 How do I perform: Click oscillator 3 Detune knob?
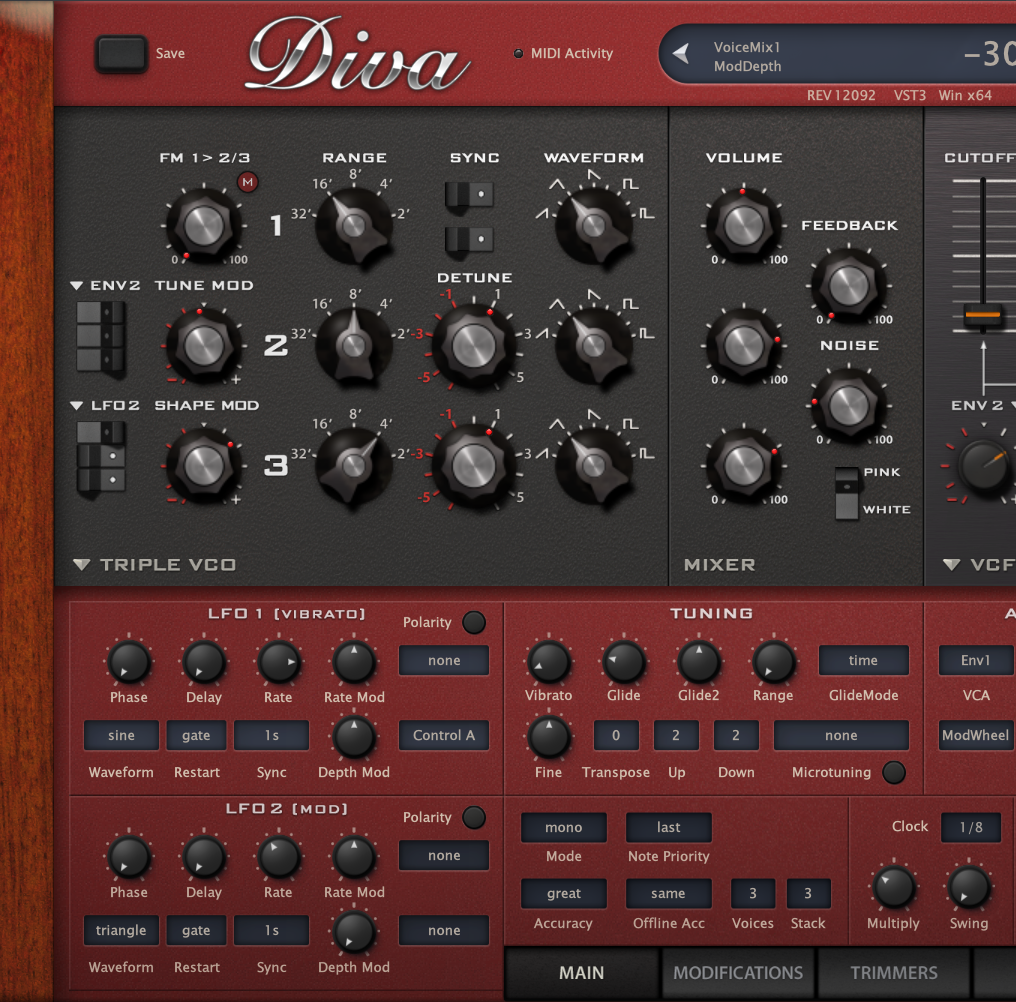tap(474, 465)
